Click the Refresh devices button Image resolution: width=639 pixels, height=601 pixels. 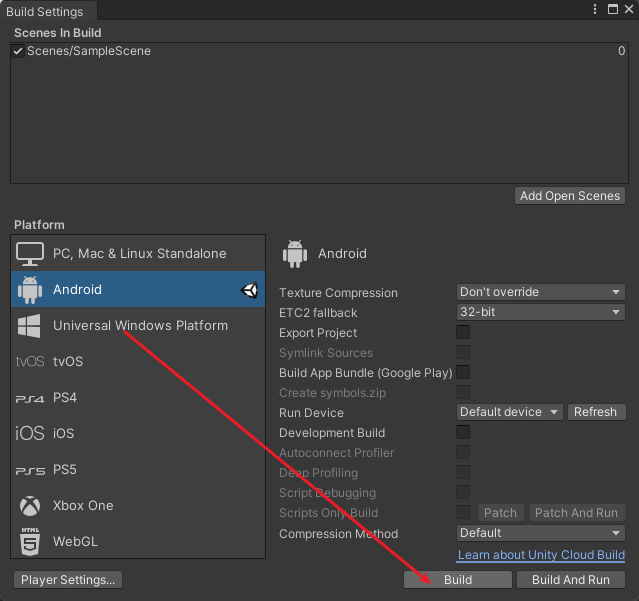(596, 412)
